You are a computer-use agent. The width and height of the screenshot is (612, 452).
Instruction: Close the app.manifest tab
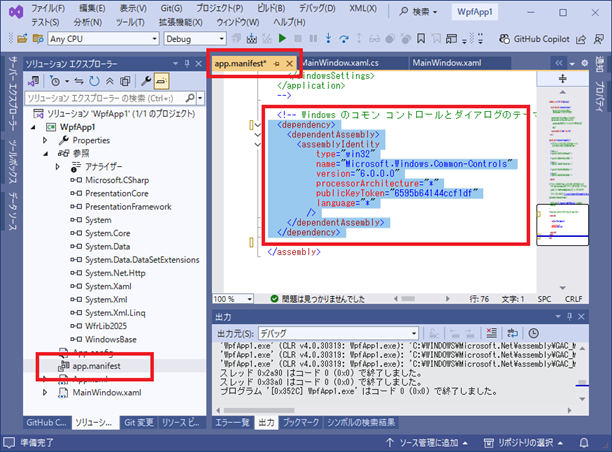(289, 64)
